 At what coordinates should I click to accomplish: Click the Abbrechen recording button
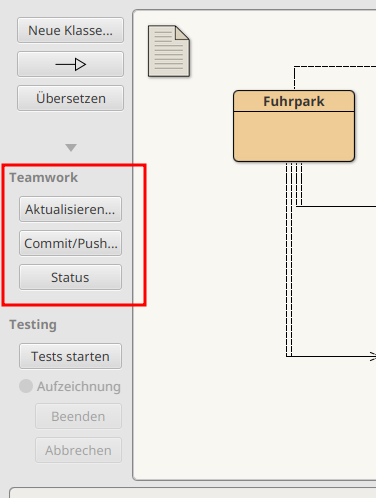tap(78, 450)
